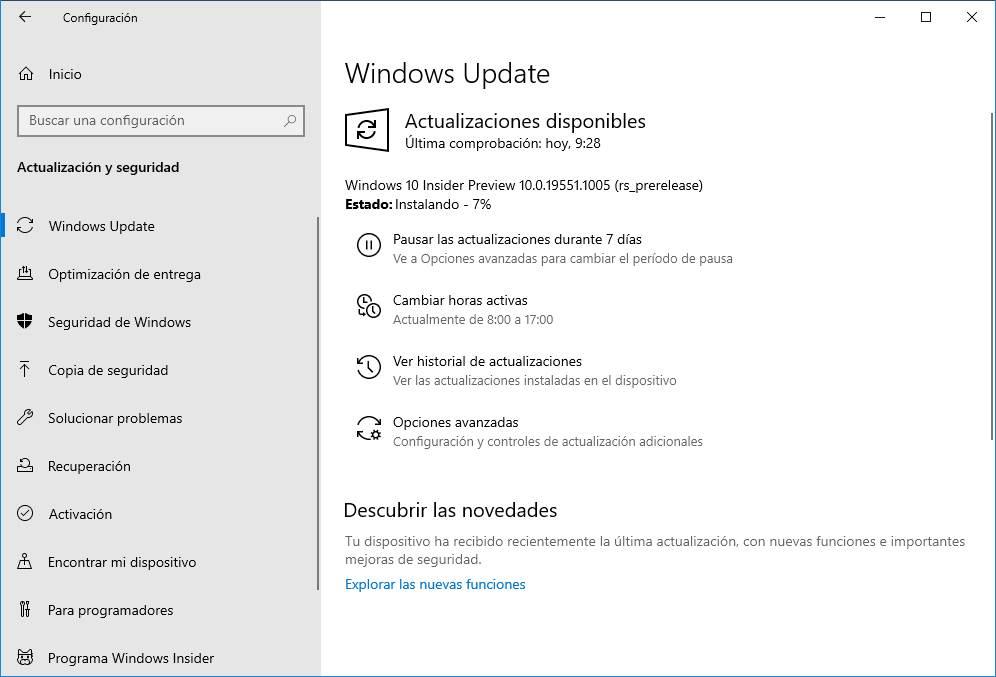Click Última comprobación: hoy, 9:28 text
Image resolution: width=996 pixels, height=677 pixels.
click(502, 144)
